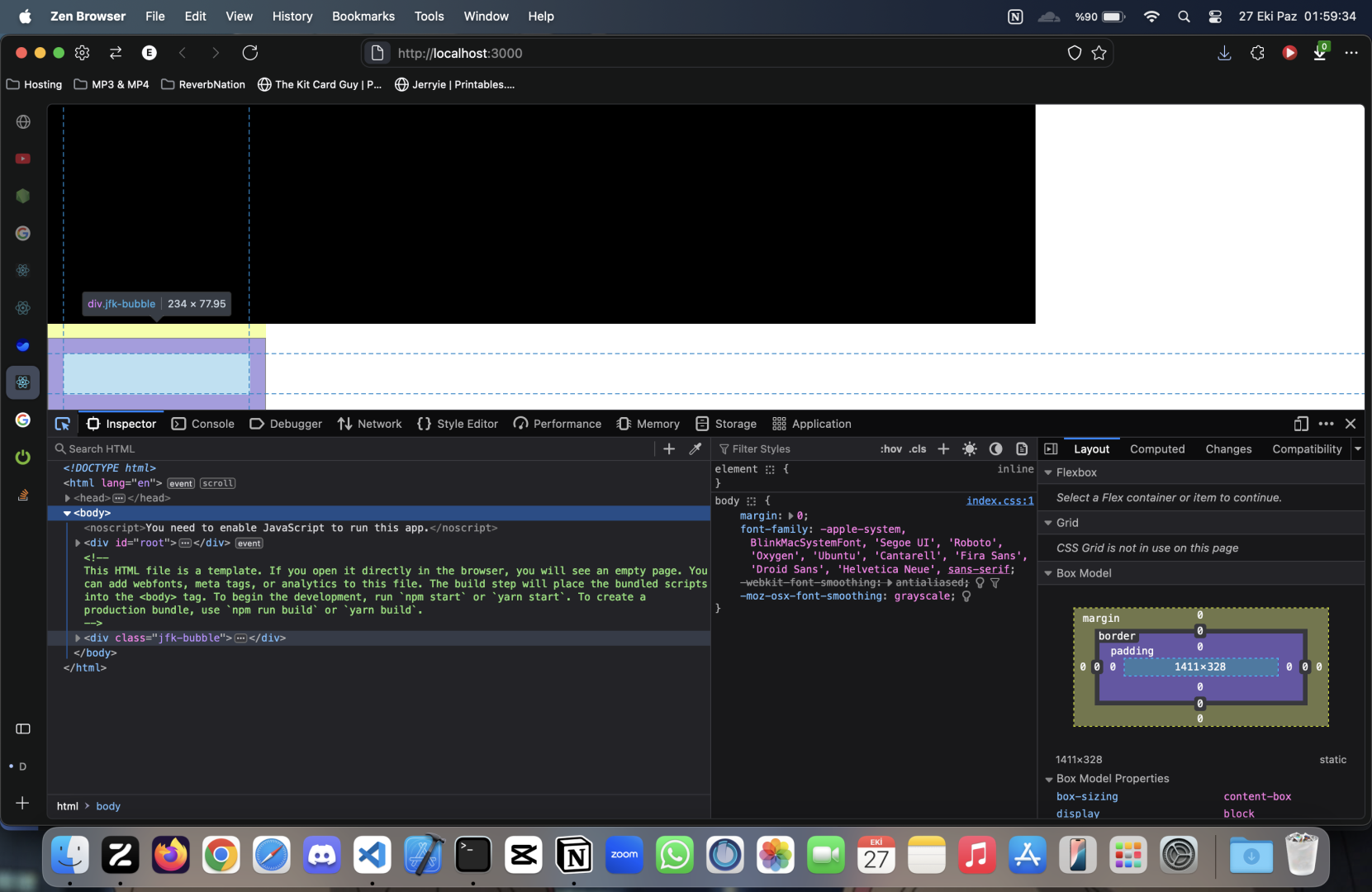The image size is (1372, 892).
Task: Expand the head element node
Action: click(x=68, y=498)
